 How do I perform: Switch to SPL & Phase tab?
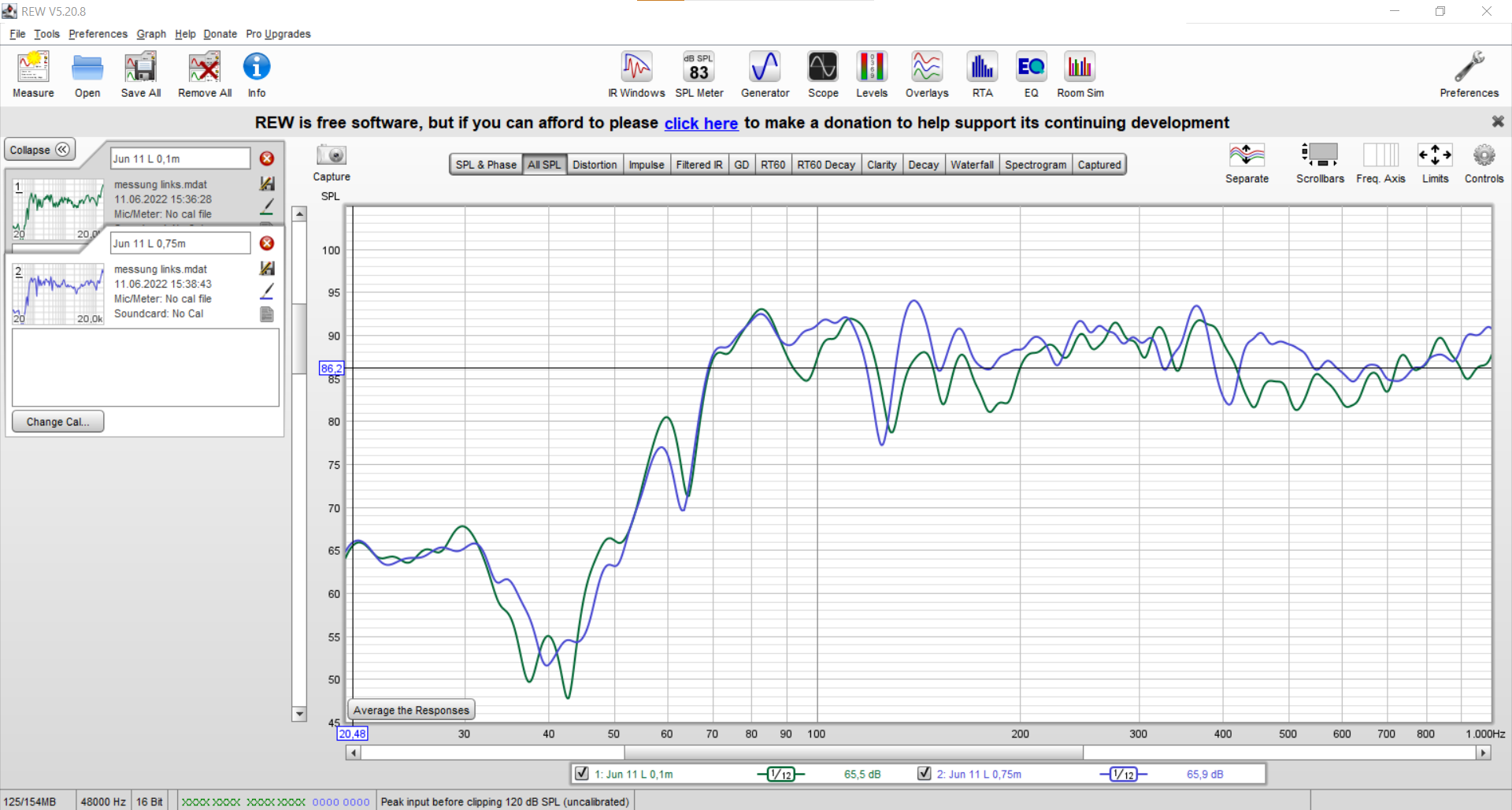pyautogui.click(x=486, y=165)
